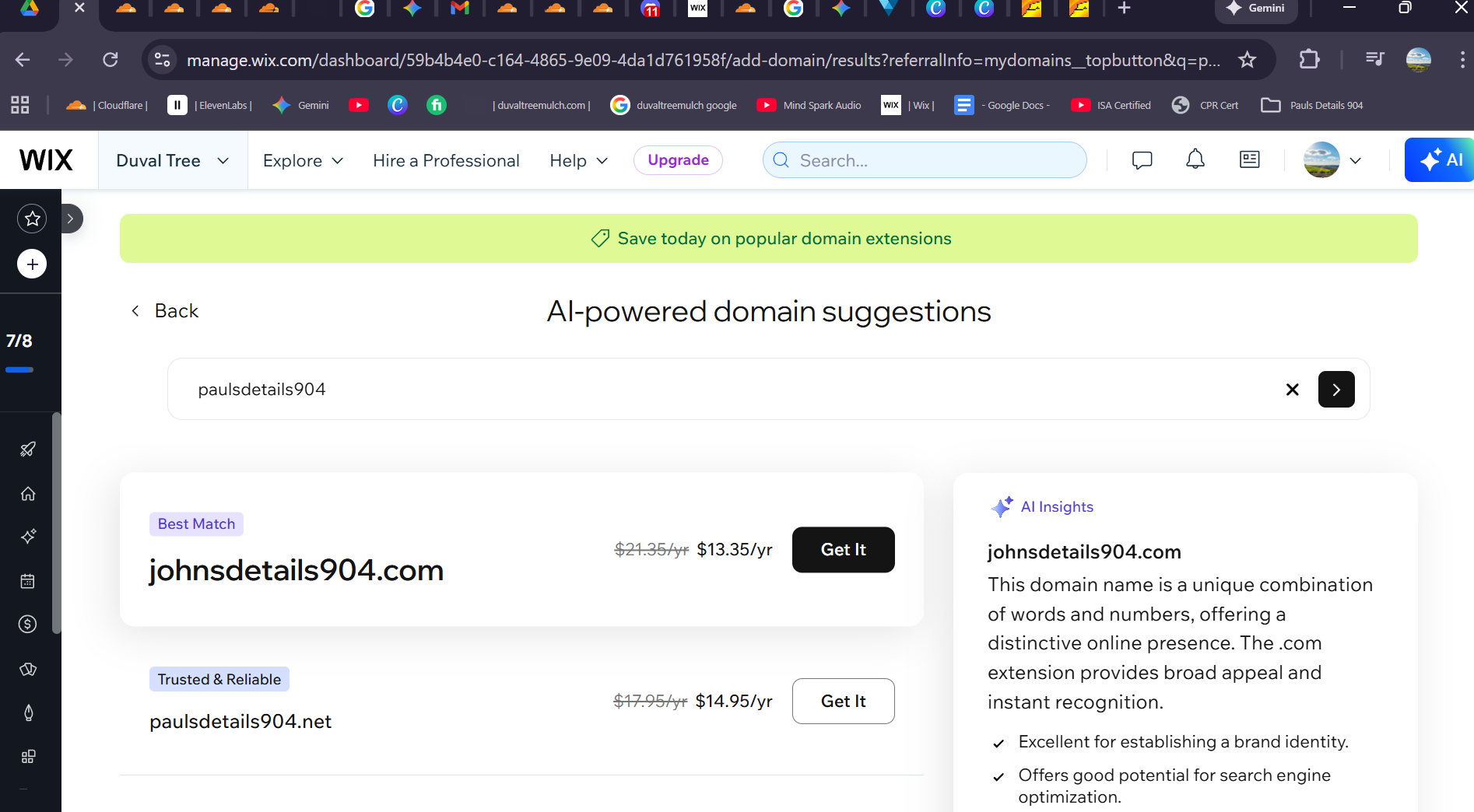The image size is (1474, 812).
Task: Get the paulsdetails904.net domain
Action: pos(844,702)
